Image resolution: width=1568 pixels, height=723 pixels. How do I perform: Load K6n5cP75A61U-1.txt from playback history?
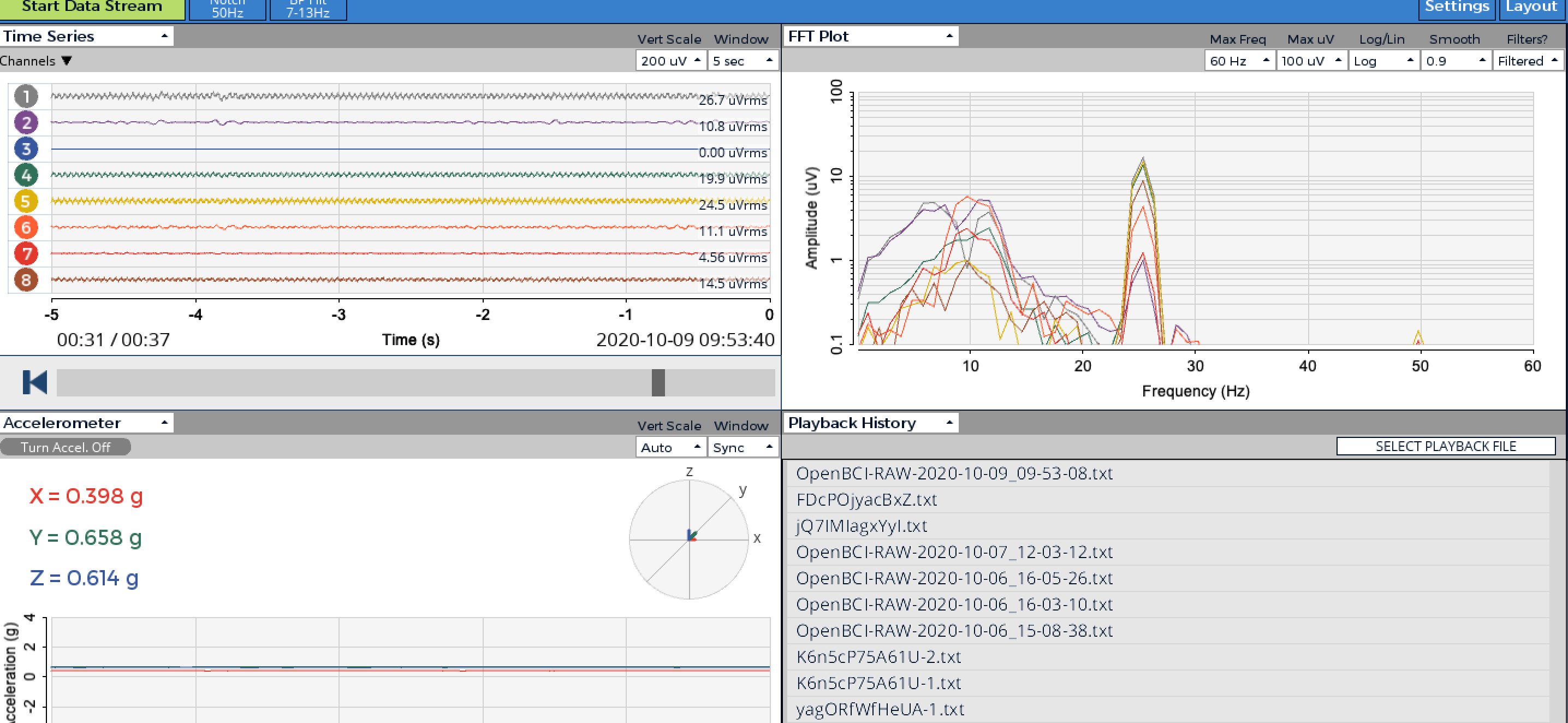[x=1167, y=683]
